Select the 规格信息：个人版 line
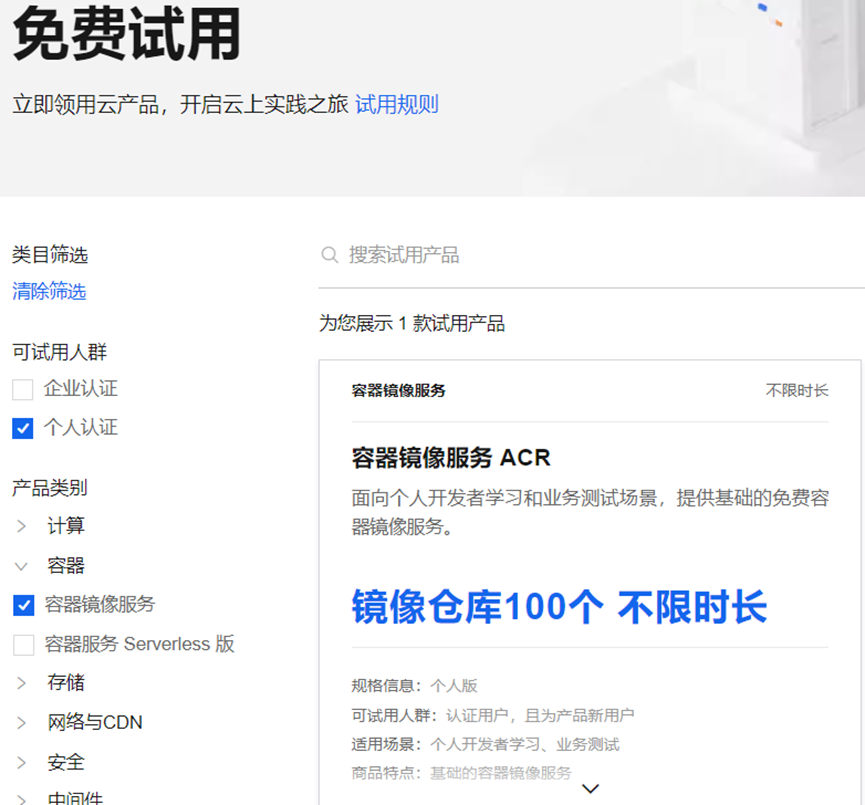The height and width of the screenshot is (805, 865). [414, 686]
